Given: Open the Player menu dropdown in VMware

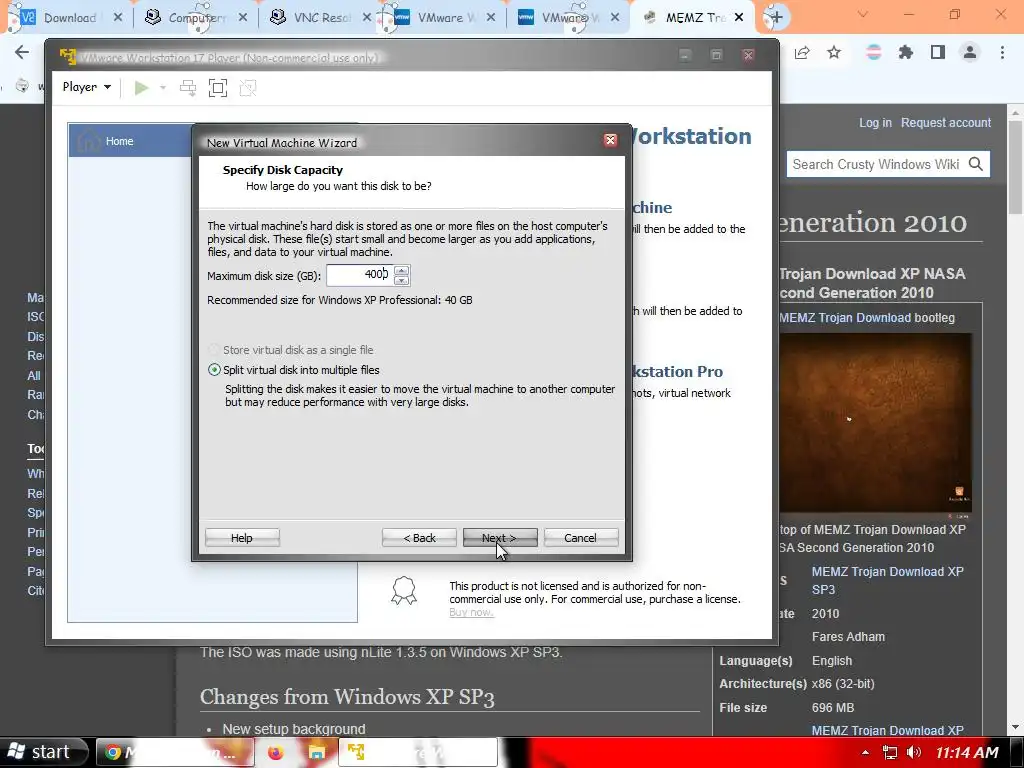Looking at the screenshot, I should coord(86,87).
